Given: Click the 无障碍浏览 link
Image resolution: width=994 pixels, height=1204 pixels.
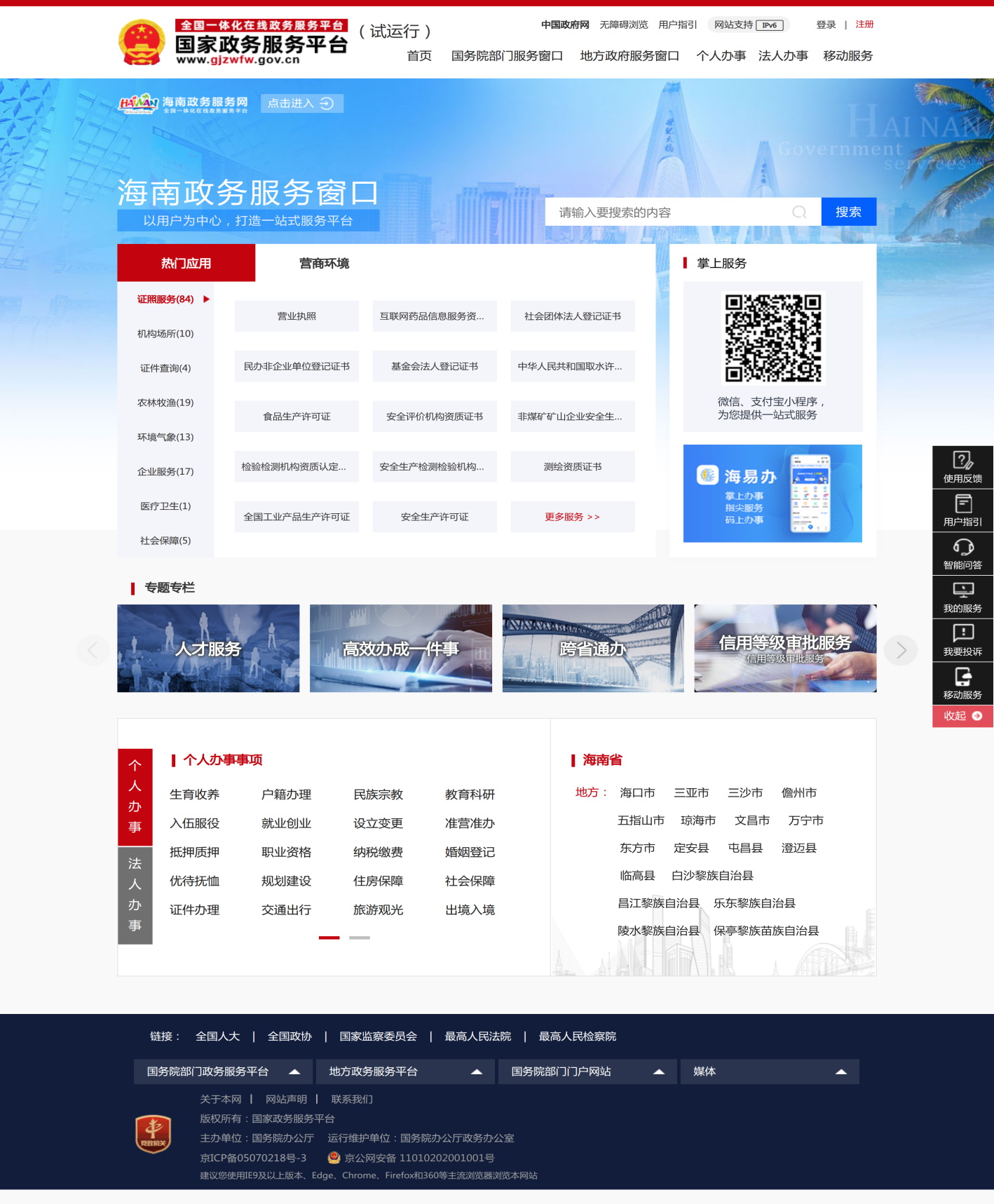Looking at the screenshot, I should click(624, 25).
